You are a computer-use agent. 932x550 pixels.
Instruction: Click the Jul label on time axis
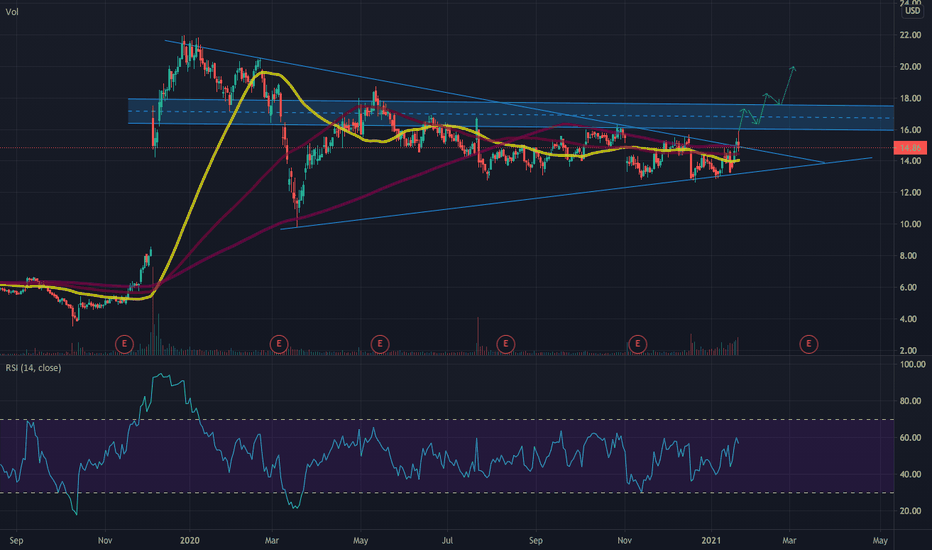(447, 540)
